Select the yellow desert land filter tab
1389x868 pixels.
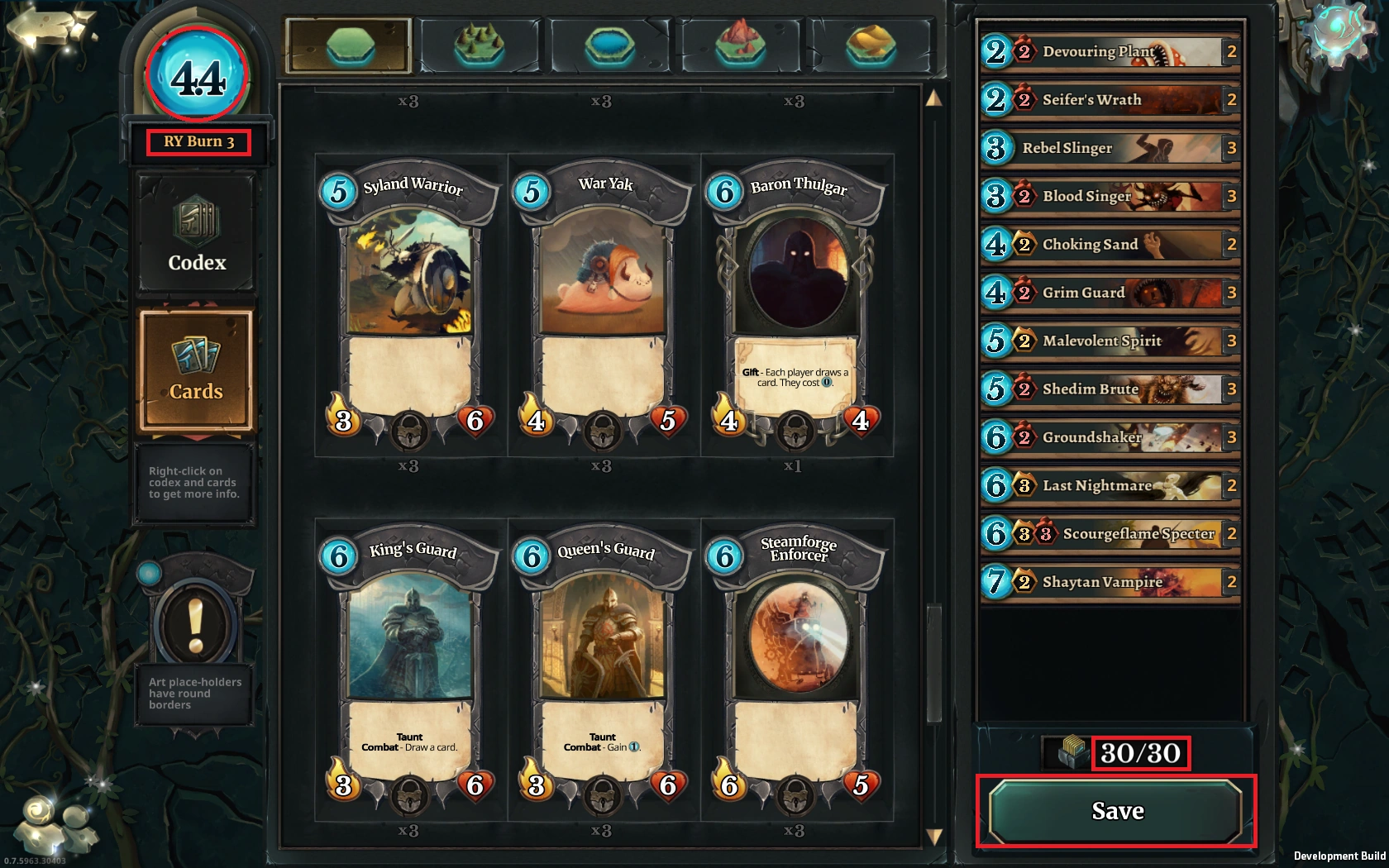871,45
